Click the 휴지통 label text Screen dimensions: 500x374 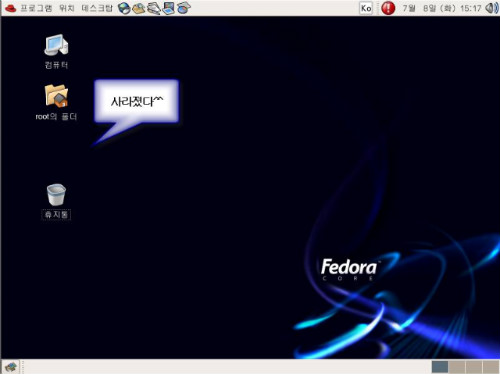click(56, 214)
